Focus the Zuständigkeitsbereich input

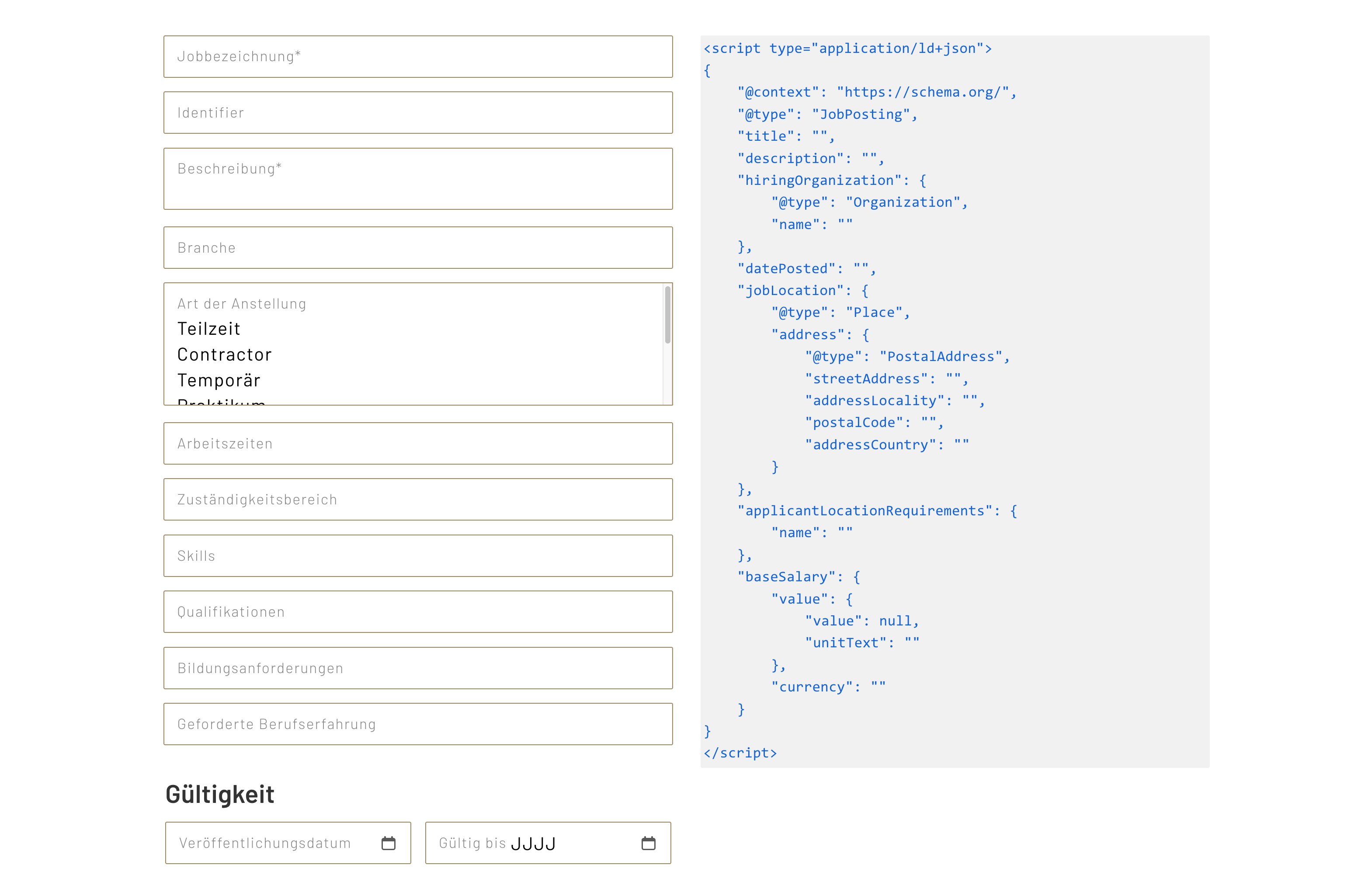[x=417, y=500]
